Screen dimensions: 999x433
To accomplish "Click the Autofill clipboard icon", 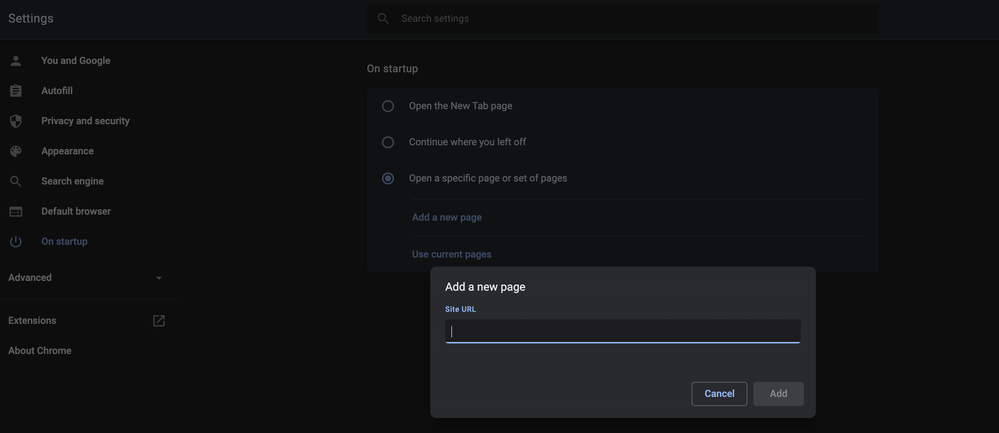I will pyautogui.click(x=16, y=91).
